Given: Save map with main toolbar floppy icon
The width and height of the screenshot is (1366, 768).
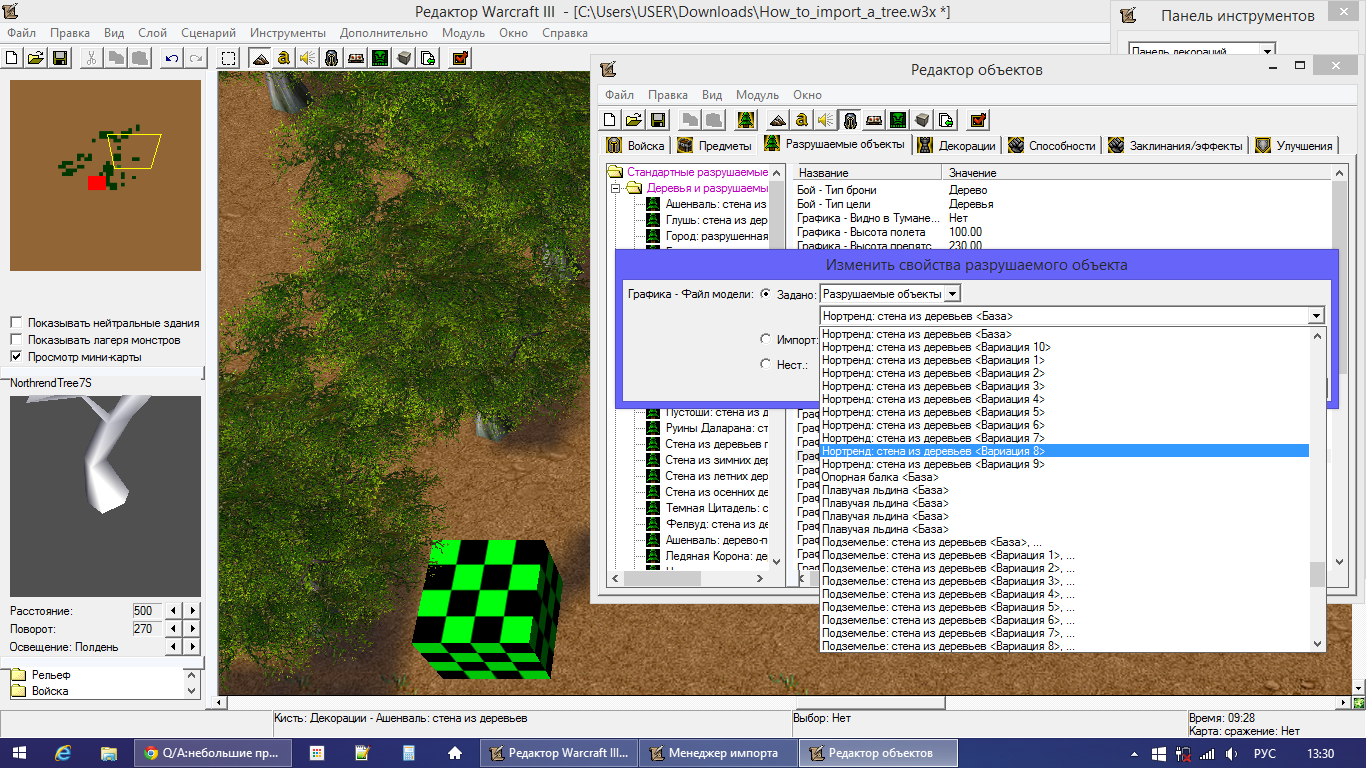Looking at the screenshot, I should (x=59, y=58).
